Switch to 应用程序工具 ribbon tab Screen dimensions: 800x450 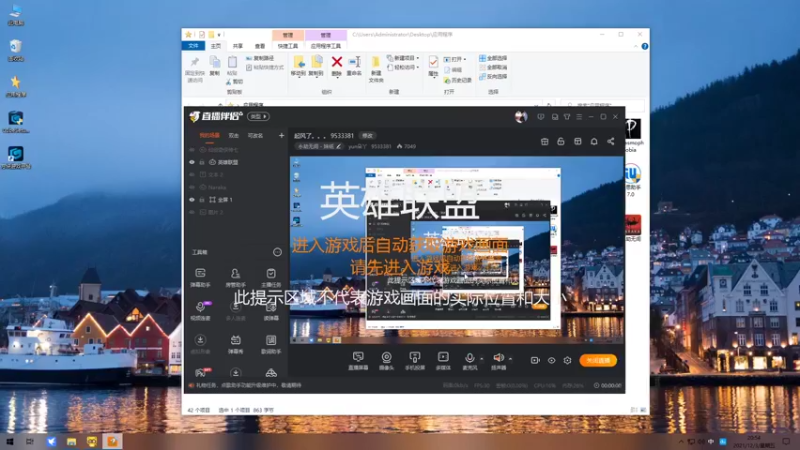[326, 46]
